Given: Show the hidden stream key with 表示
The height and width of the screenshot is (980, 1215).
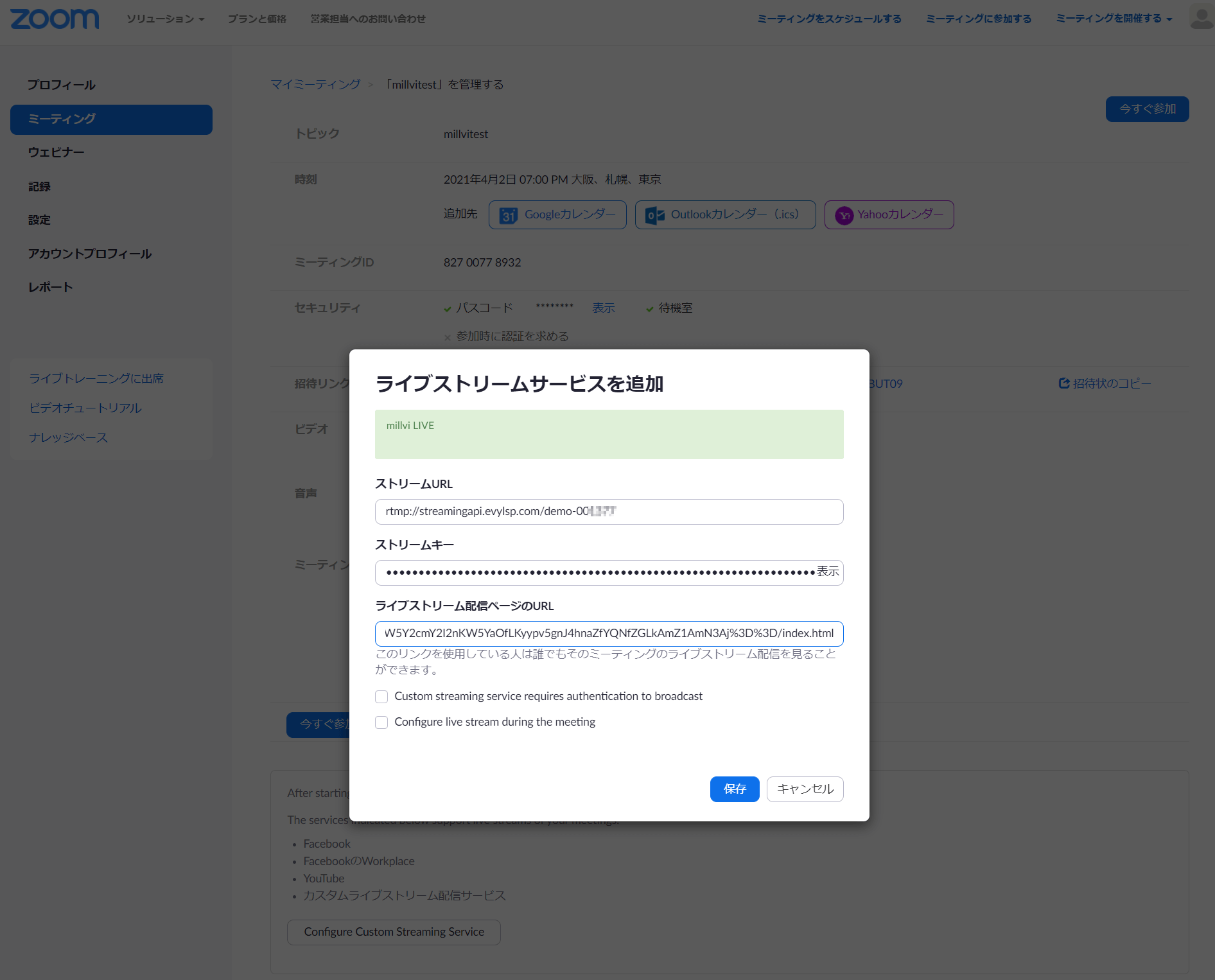Looking at the screenshot, I should click(827, 570).
